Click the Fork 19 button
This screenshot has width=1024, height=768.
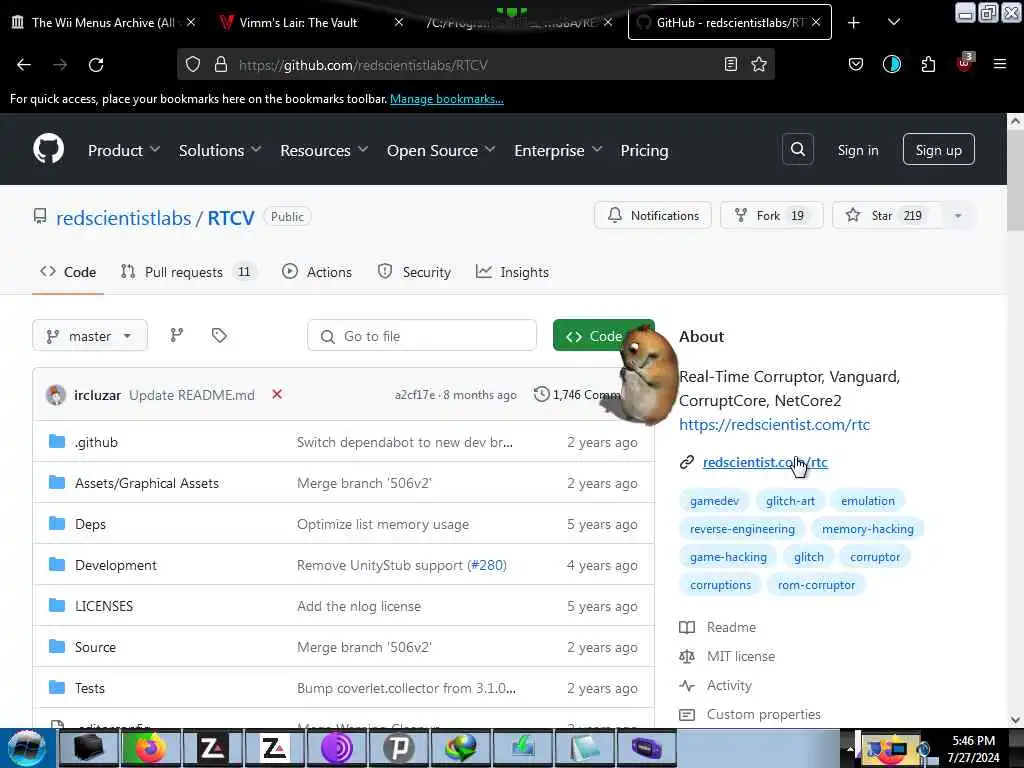click(x=771, y=216)
